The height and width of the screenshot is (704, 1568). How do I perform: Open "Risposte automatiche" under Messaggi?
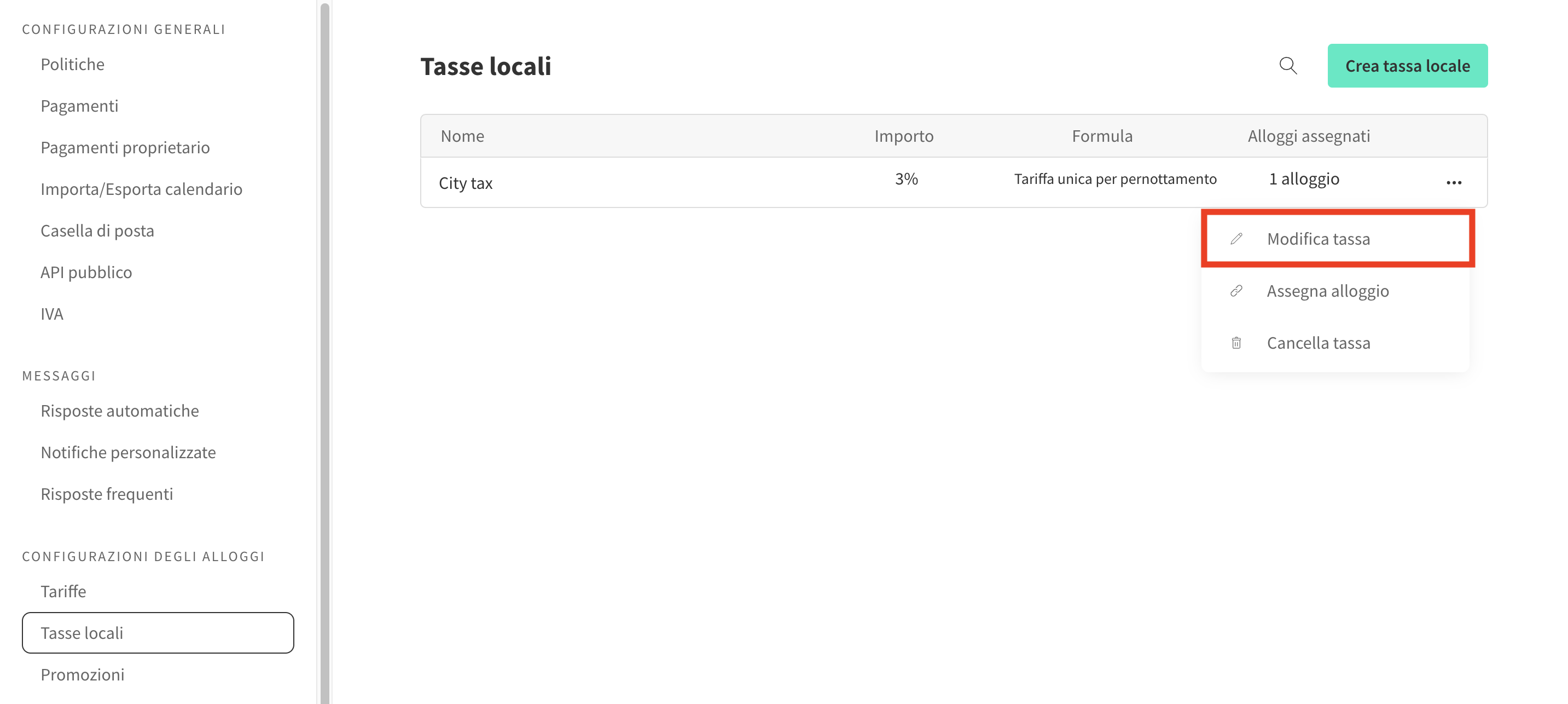[x=119, y=411]
